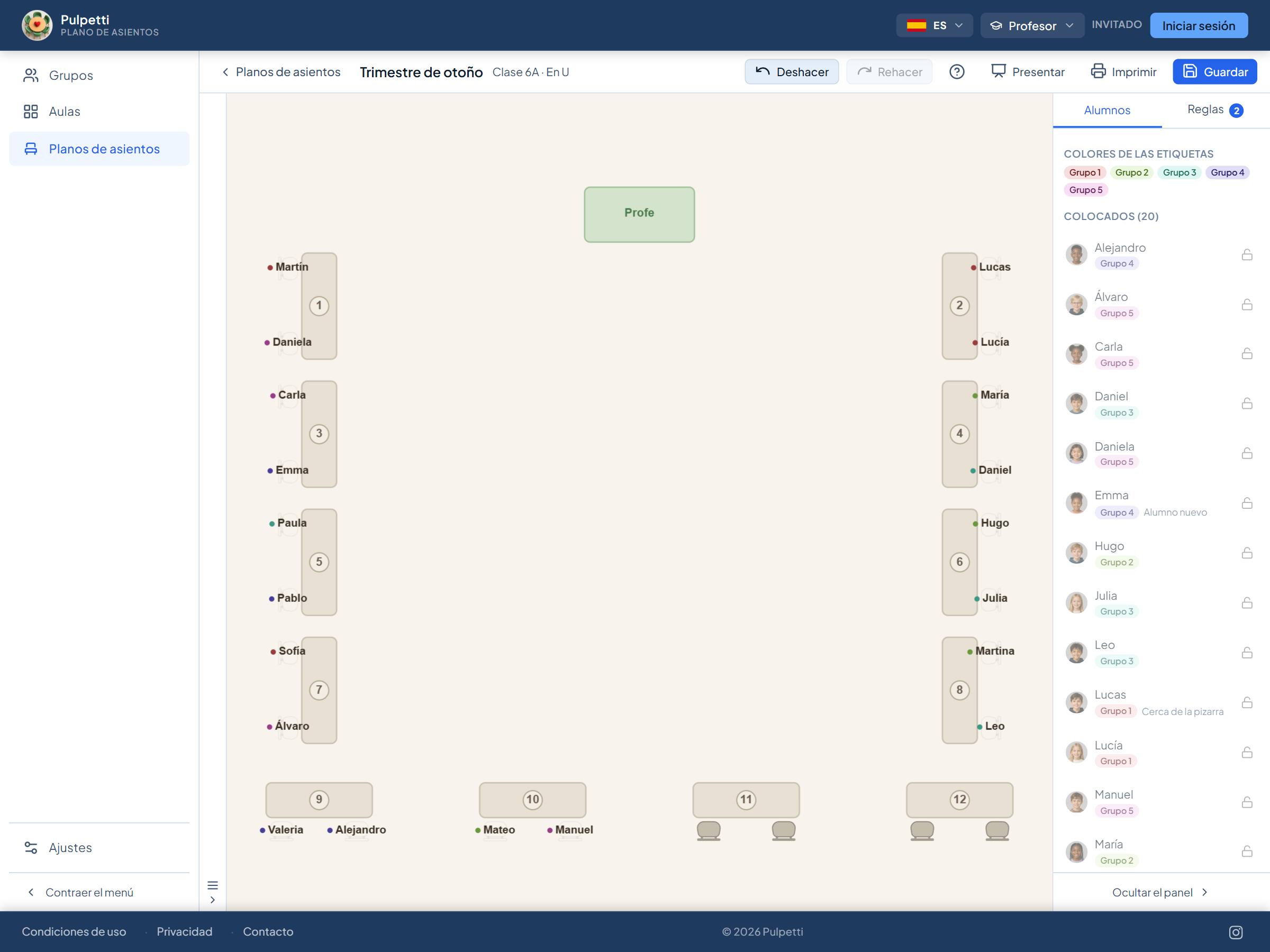The height and width of the screenshot is (952, 1270).
Task: Switch to the Alumnos tab
Action: 1106,110
